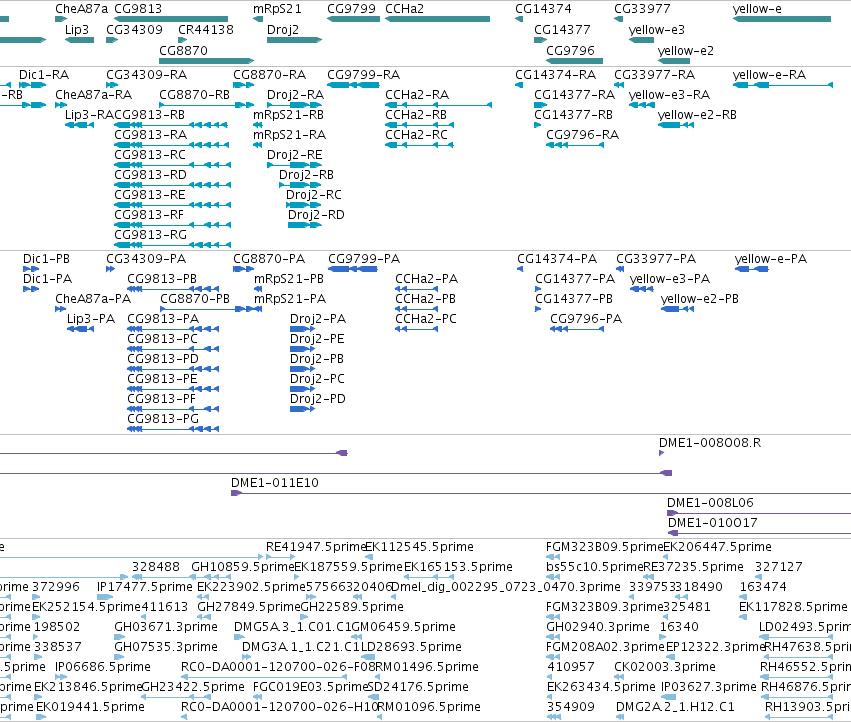Select the yellow-e gene label
Screen dimensions: 851x722
tap(757, 9)
